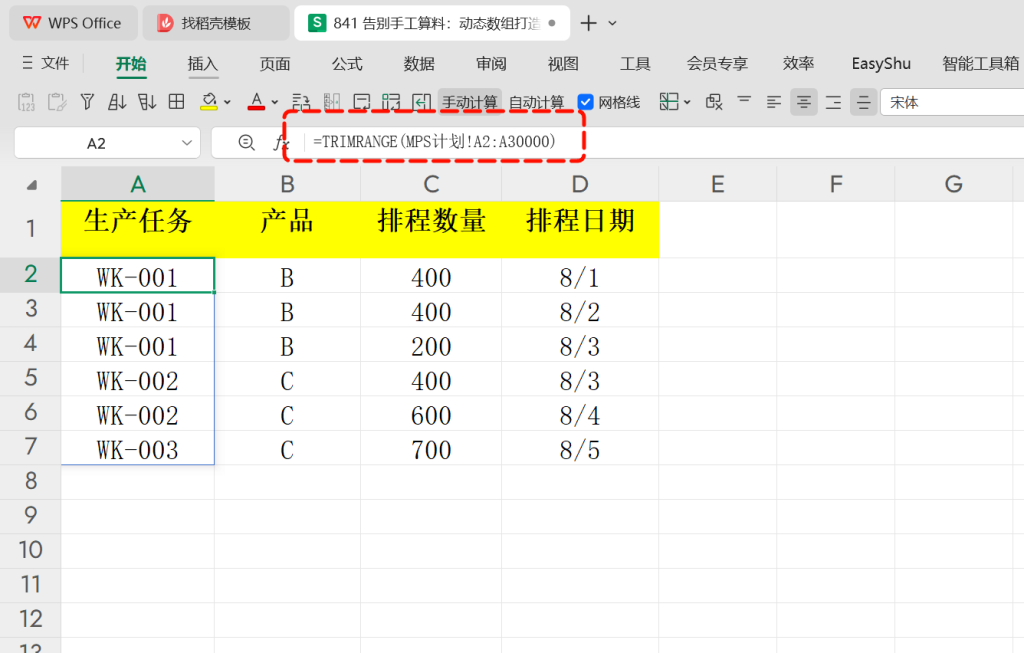Click the align left icon

tap(774, 103)
